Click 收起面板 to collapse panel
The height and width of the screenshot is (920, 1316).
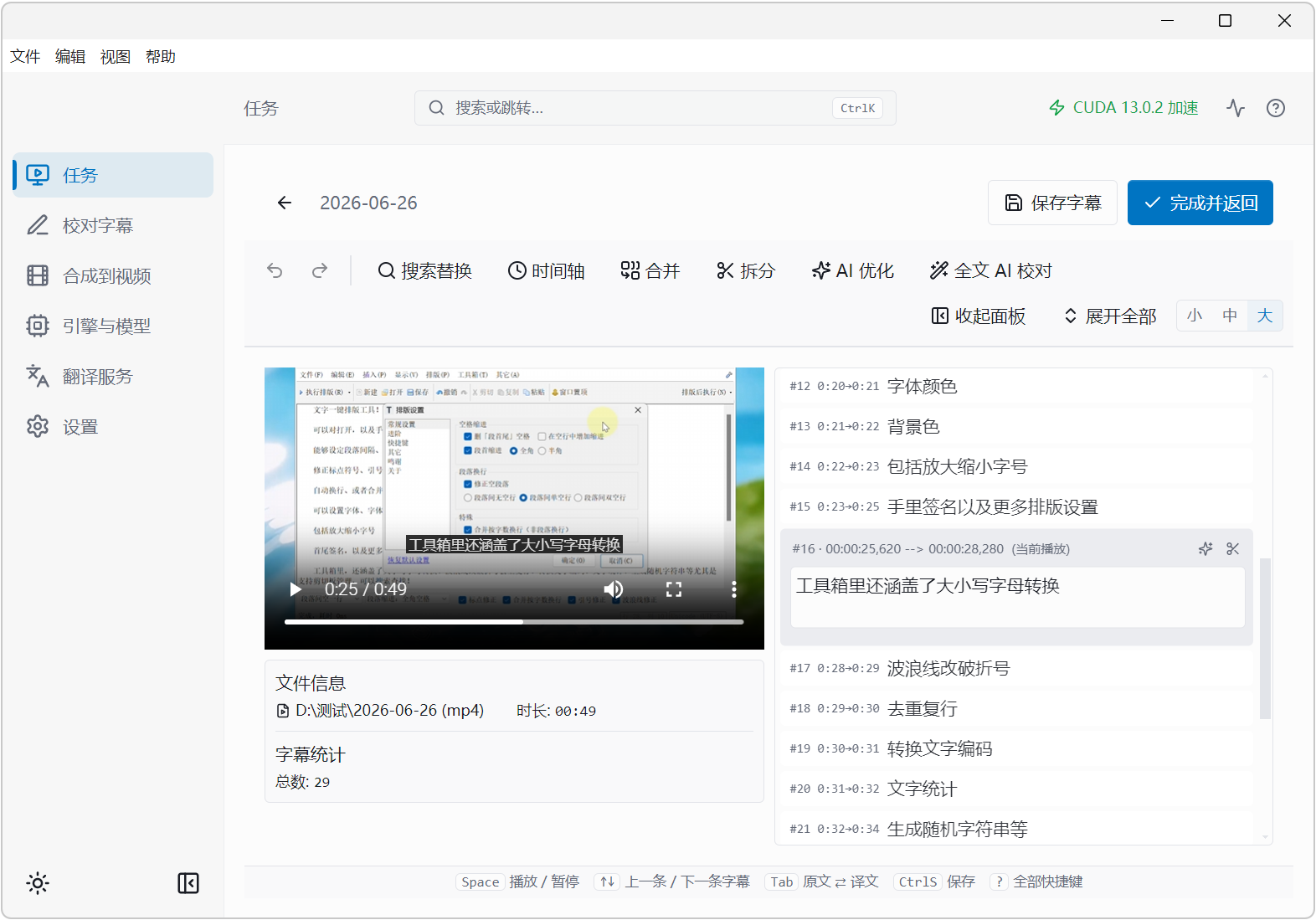coord(979,316)
